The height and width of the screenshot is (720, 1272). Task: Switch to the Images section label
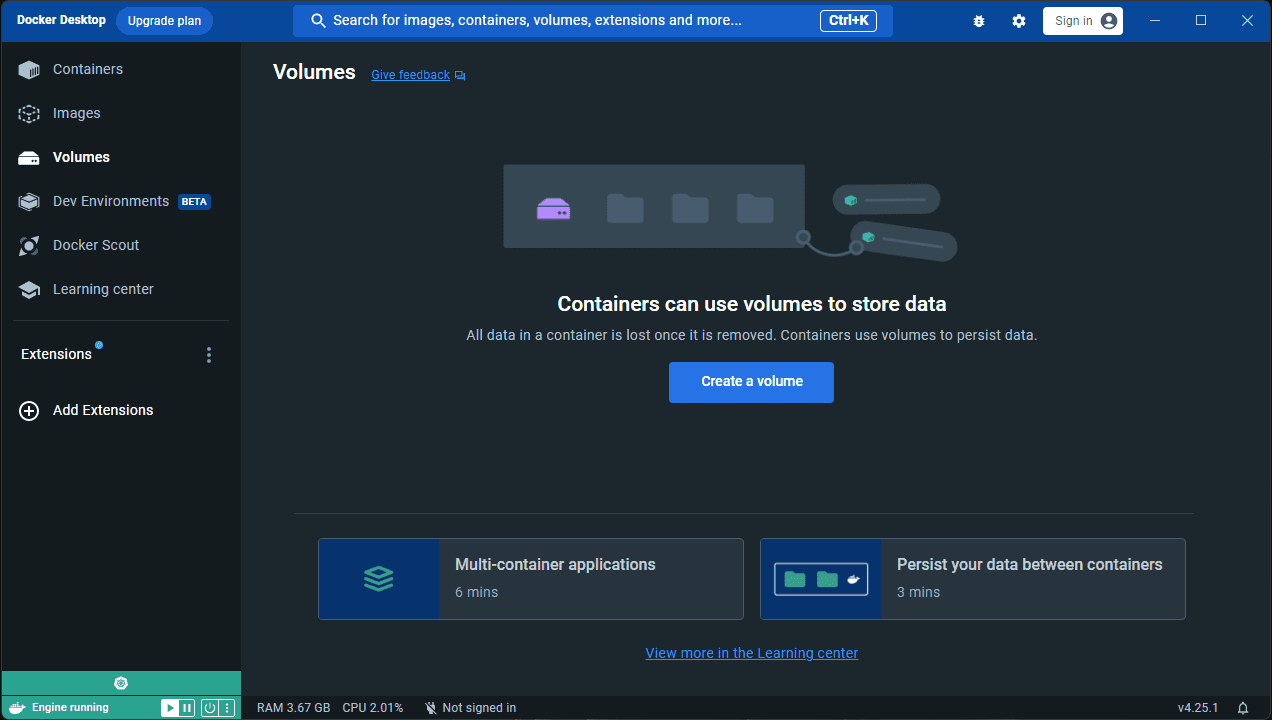(x=77, y=113)
